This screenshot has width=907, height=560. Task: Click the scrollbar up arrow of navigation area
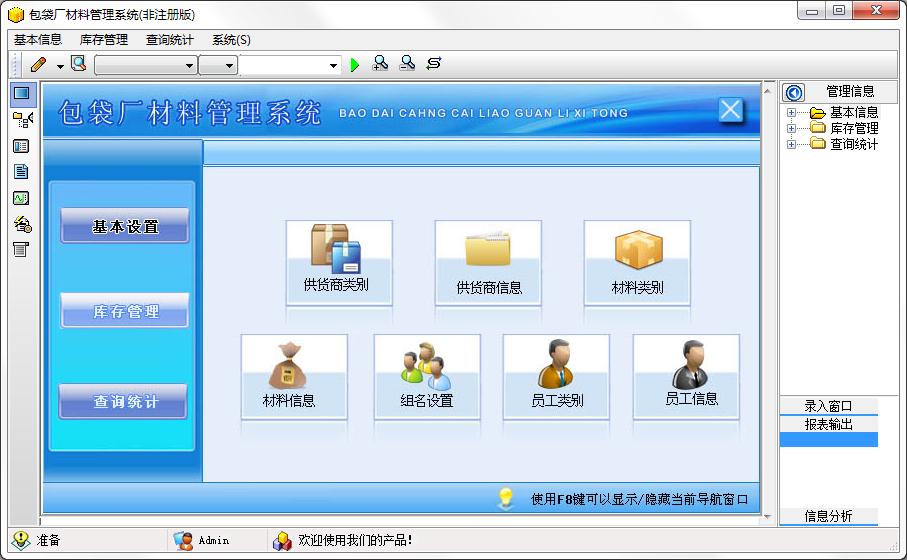(768, 91)
